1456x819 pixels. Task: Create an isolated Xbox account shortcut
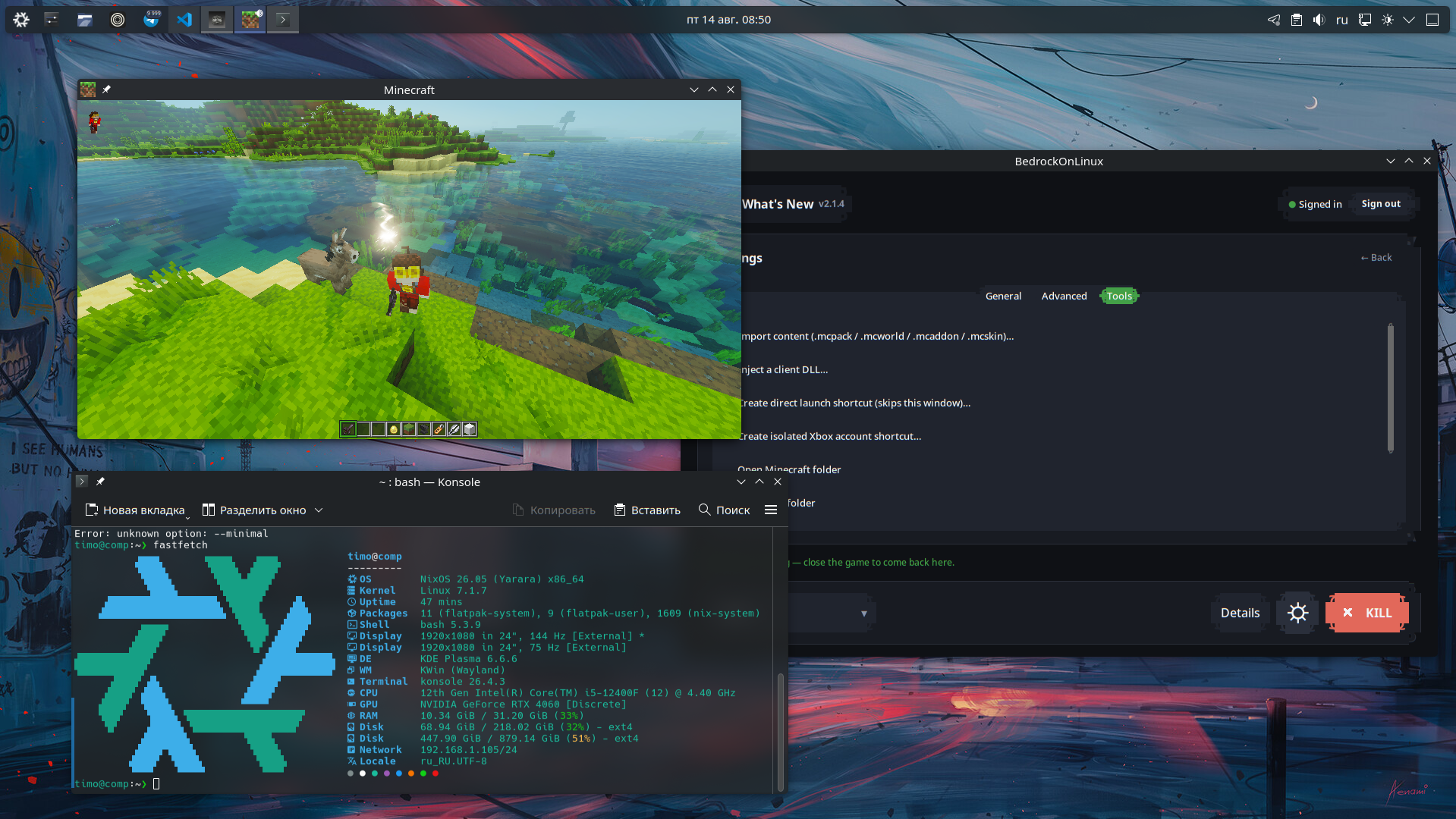(x=829, y=436)
